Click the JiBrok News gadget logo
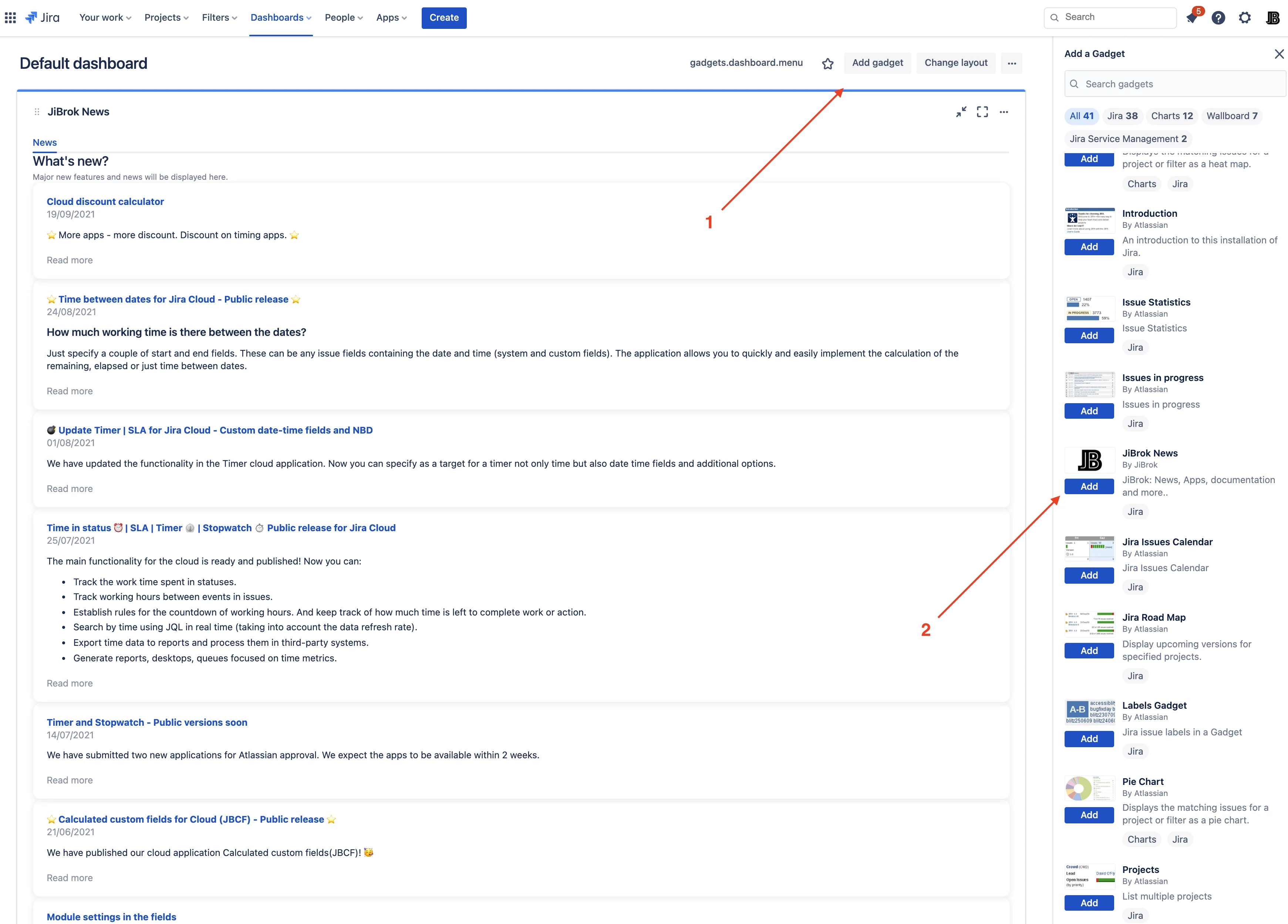 tap(1089, 460)
